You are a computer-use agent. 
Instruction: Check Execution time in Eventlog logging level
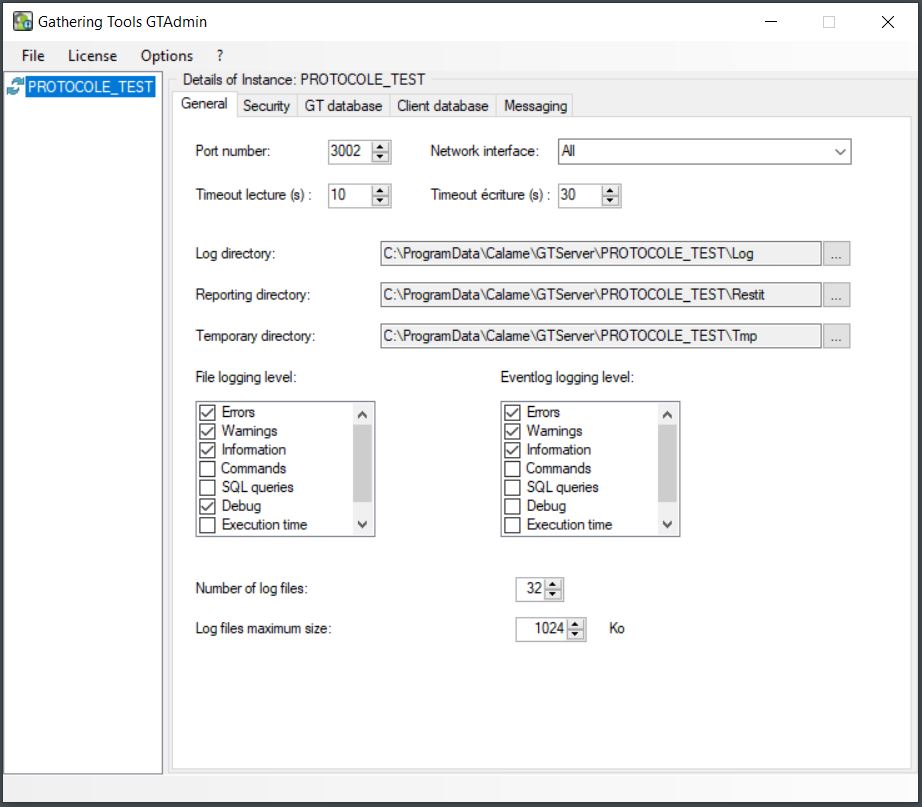pos(512,525)
